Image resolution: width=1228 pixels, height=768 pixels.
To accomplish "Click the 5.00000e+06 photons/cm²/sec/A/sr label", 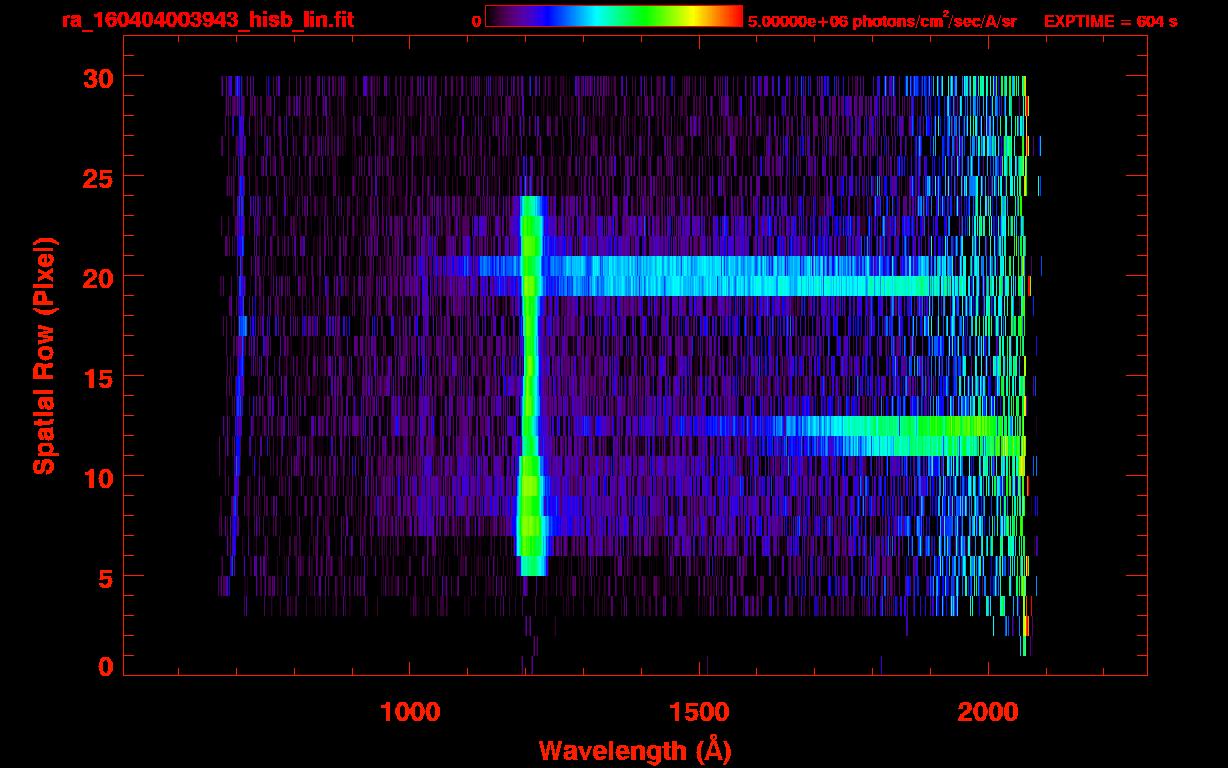I will [x=883, y=20].
